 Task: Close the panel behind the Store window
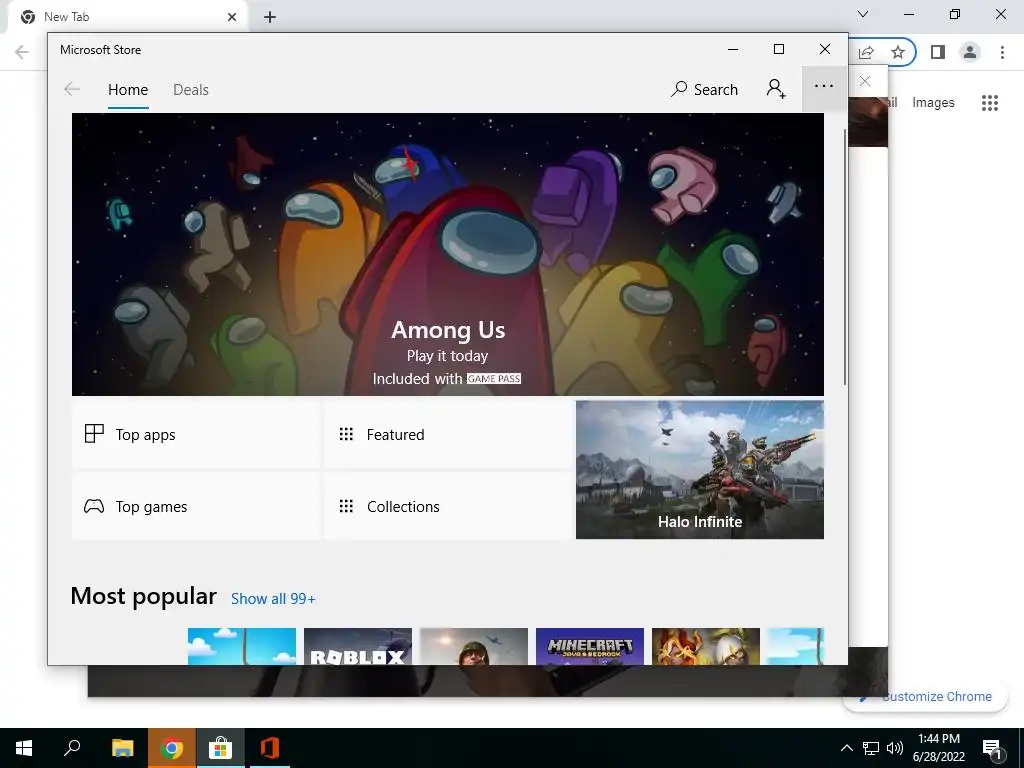tap(865, 81)
